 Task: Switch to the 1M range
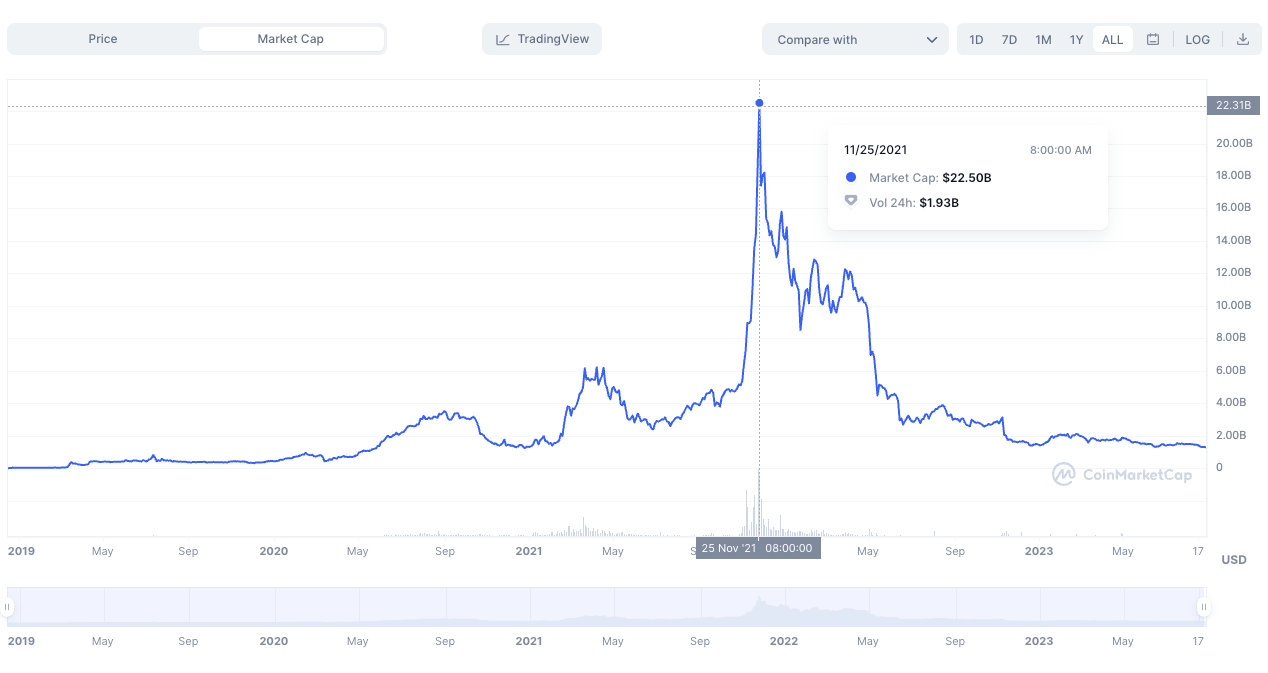(x=1043, y=39)
